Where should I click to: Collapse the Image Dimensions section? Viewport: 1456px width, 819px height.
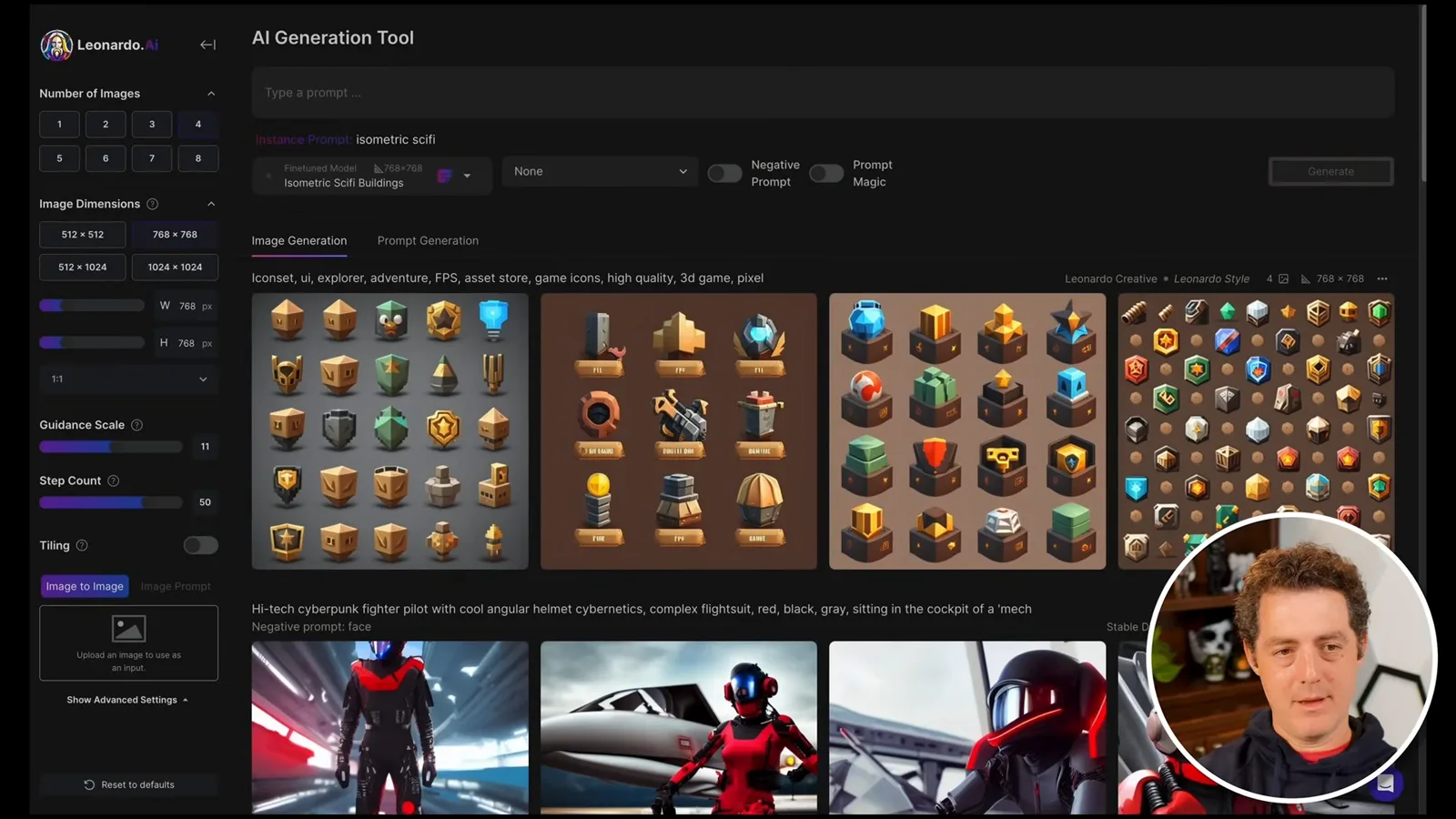coord(211,204)
